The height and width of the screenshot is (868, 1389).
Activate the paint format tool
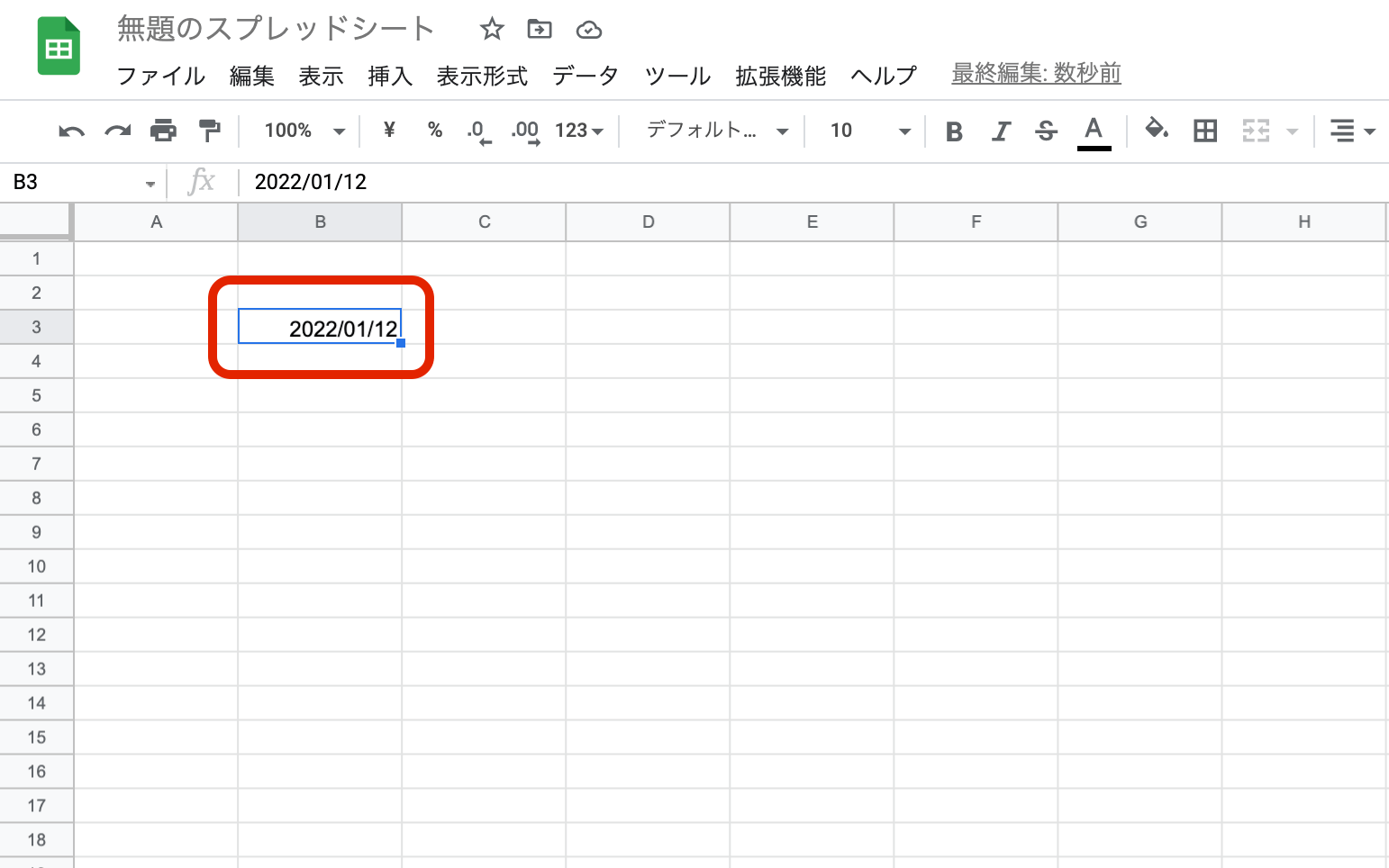[x=210, y=131]
